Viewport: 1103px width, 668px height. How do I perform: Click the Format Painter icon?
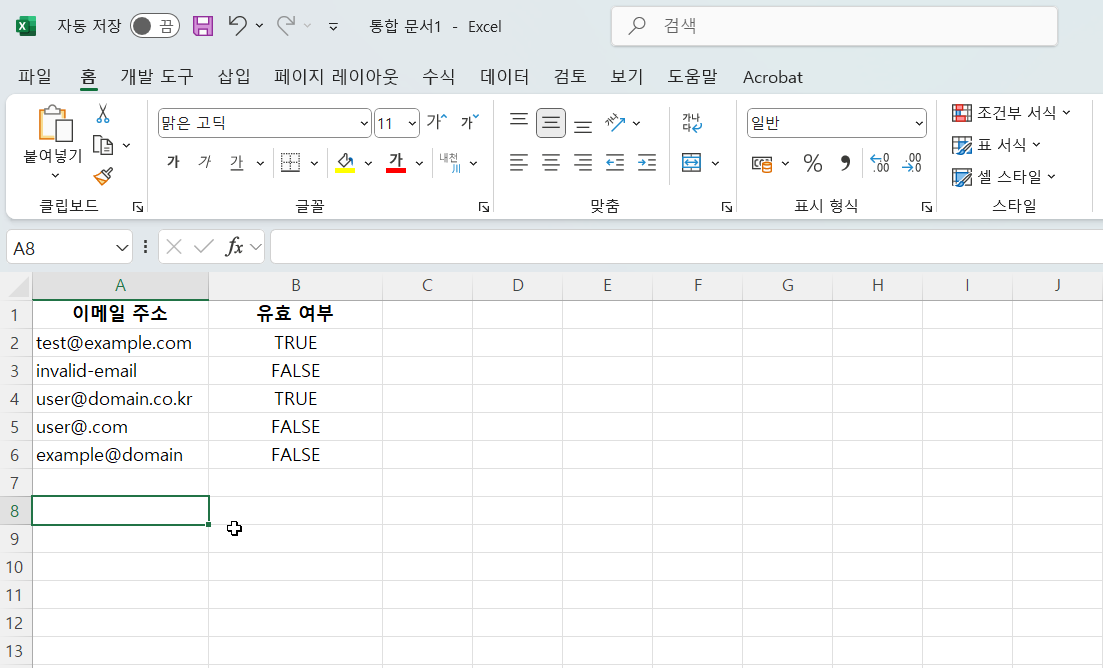pyautogui.click(x=101, y=176)
